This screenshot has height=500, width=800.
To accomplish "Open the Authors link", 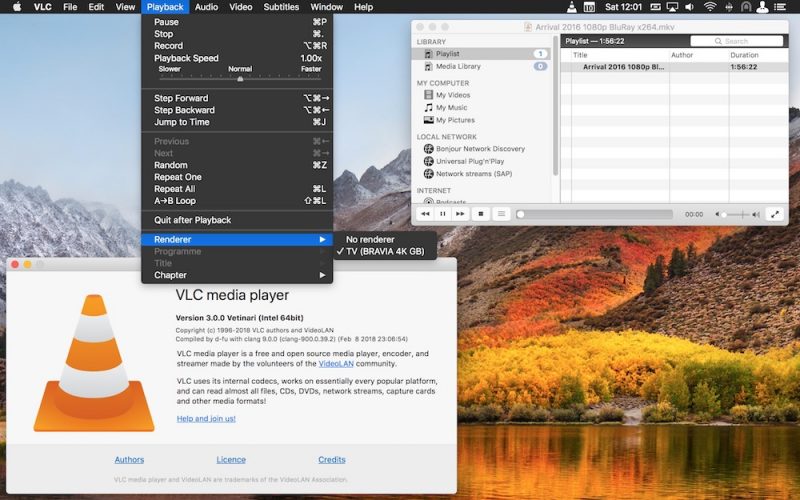I will [129, 460].
